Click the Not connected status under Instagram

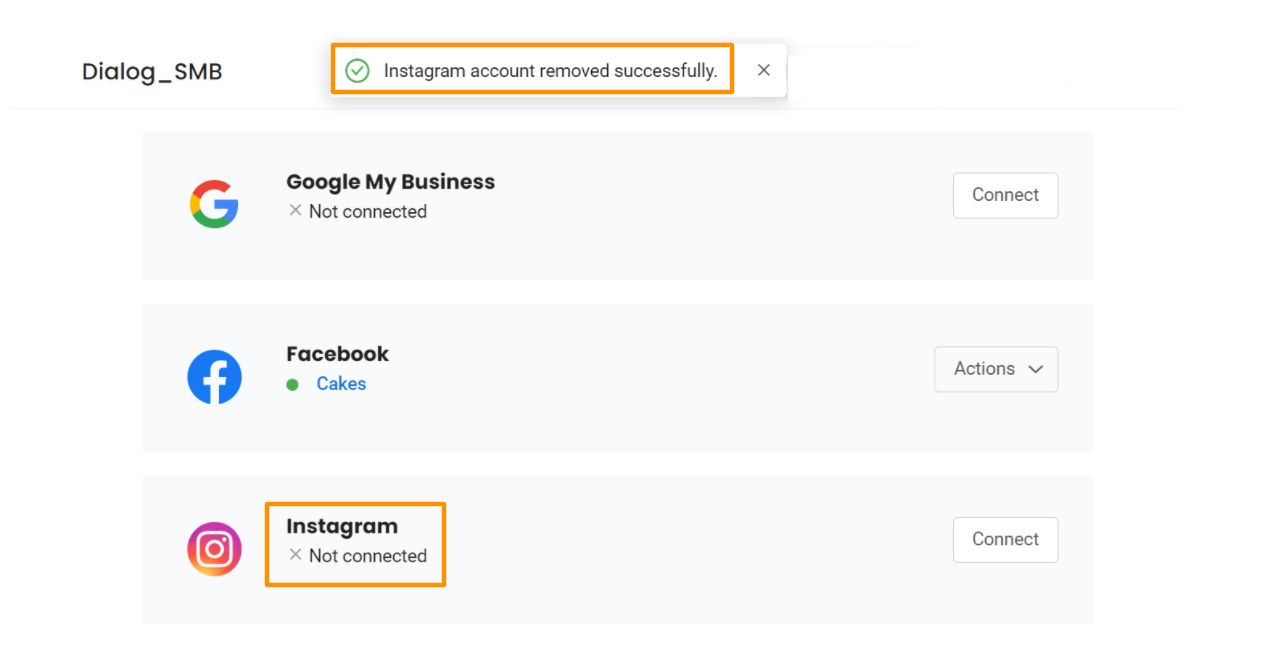367,556
